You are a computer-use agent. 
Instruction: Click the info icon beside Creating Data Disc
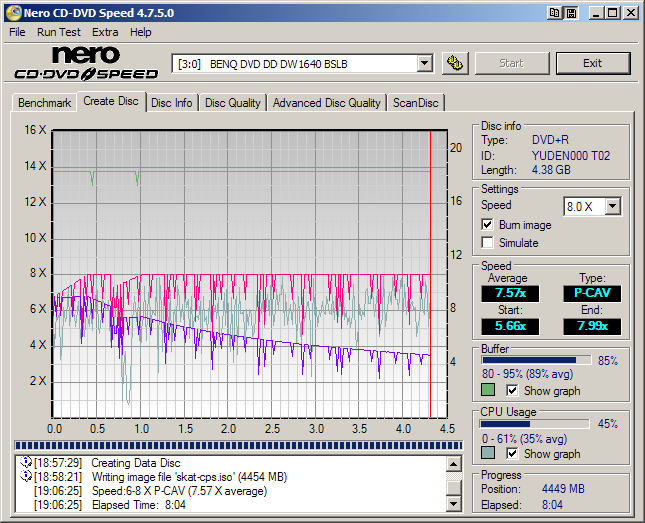tap(26, 462)
